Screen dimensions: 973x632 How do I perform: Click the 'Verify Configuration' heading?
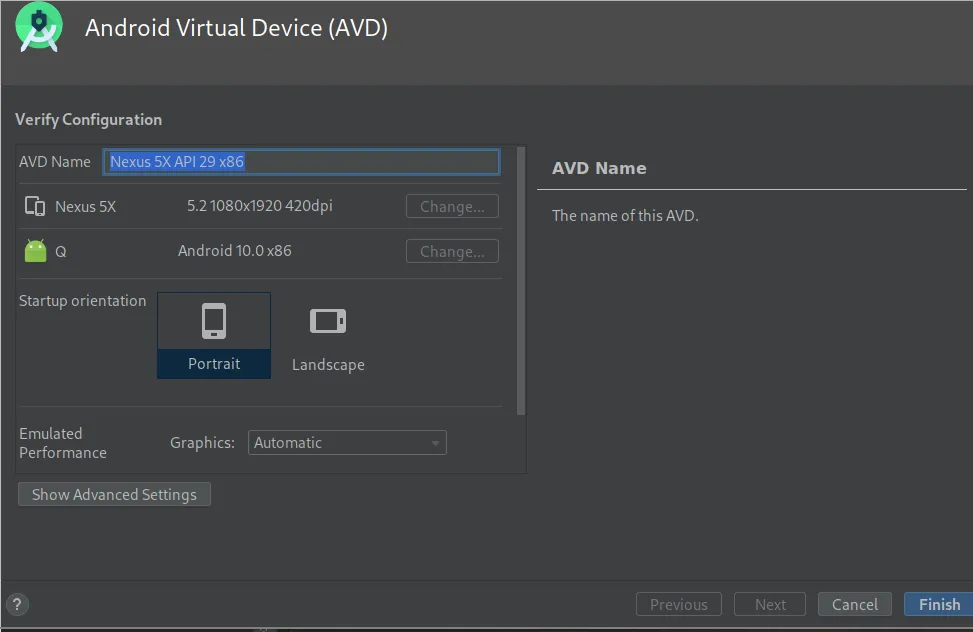[88, 120]
